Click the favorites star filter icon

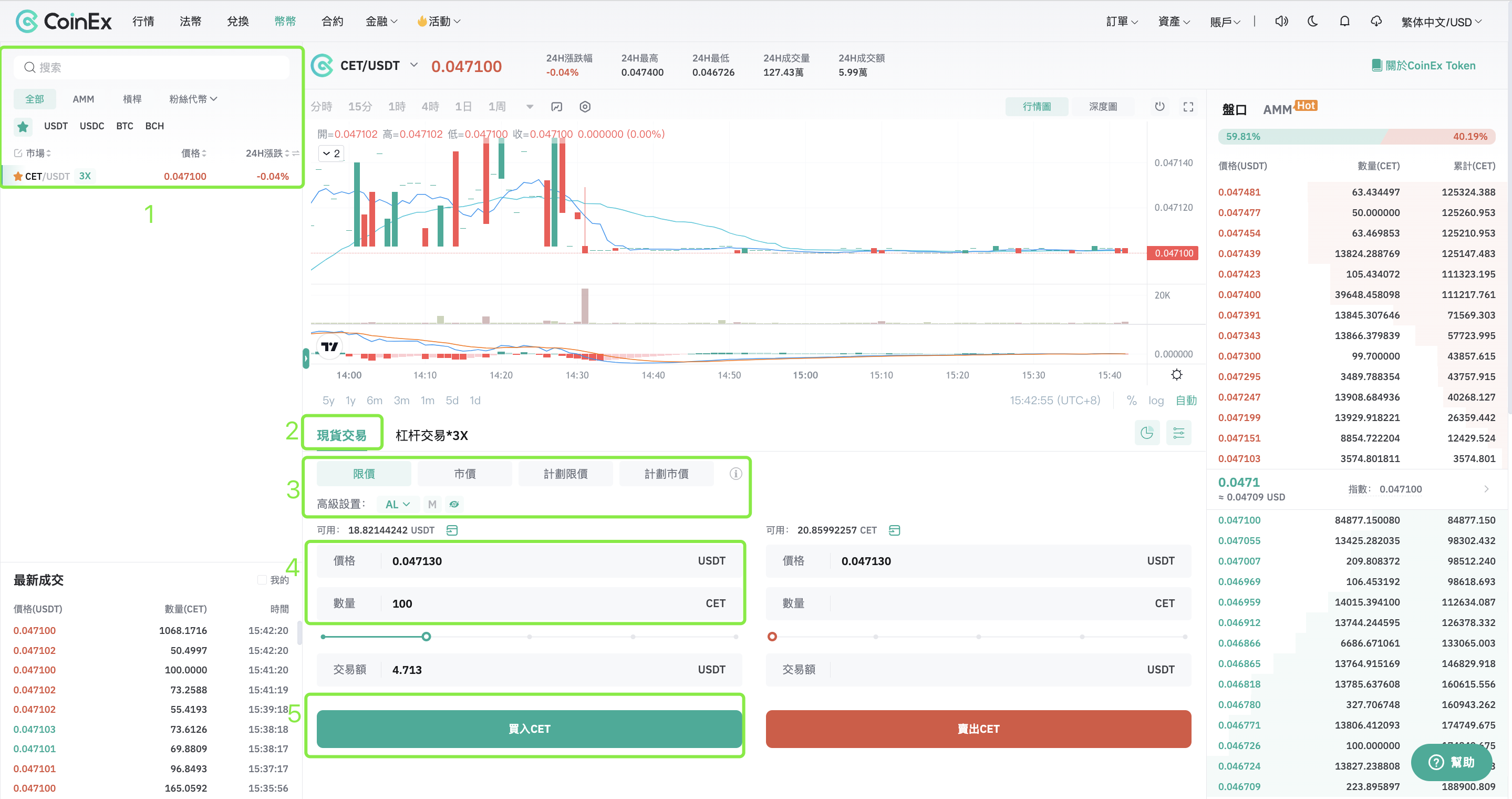(x=23, y=126)
